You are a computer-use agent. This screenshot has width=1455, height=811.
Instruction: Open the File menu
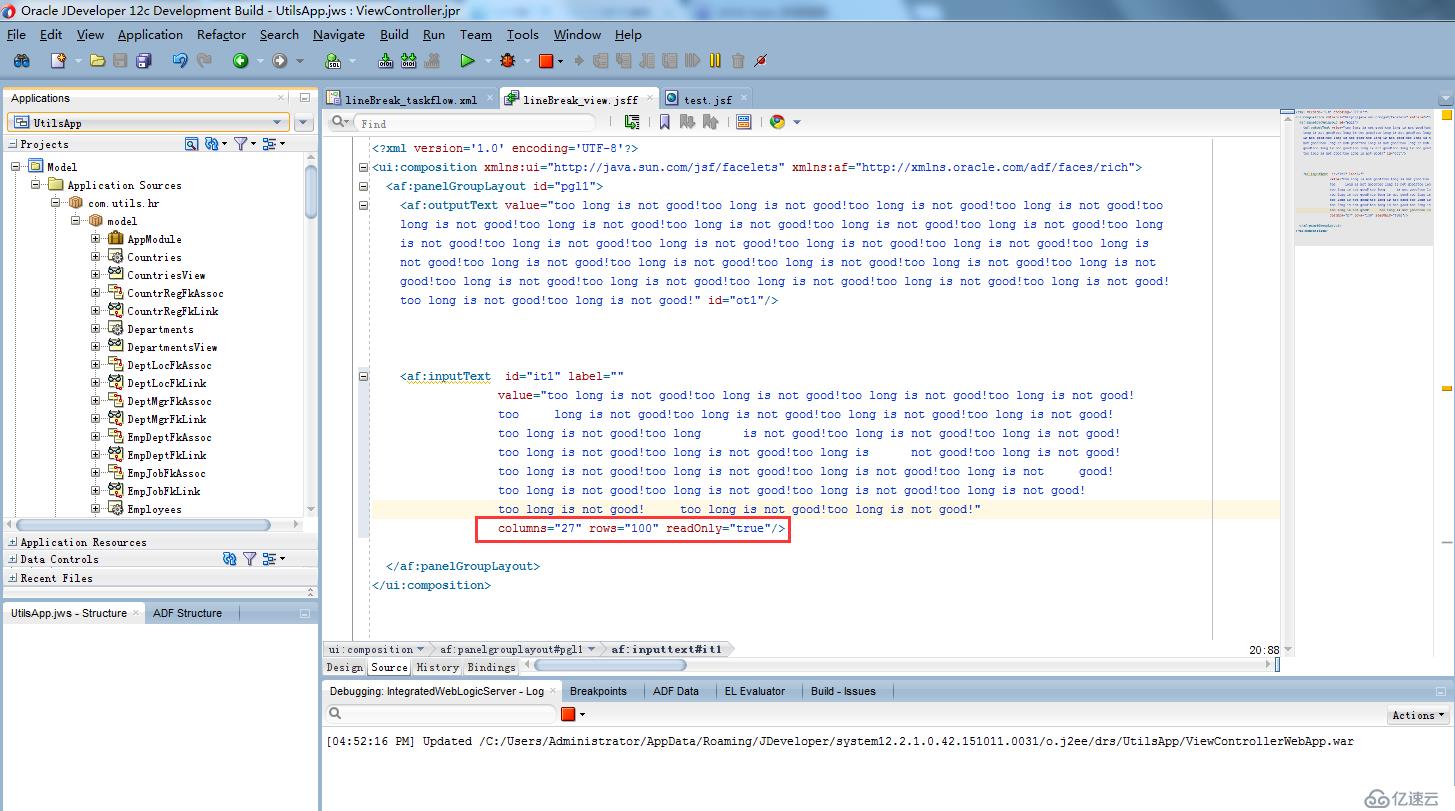[16, 34]
